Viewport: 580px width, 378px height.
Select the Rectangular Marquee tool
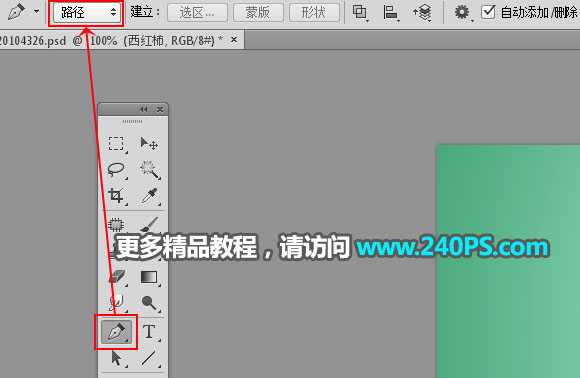point(116,144)
